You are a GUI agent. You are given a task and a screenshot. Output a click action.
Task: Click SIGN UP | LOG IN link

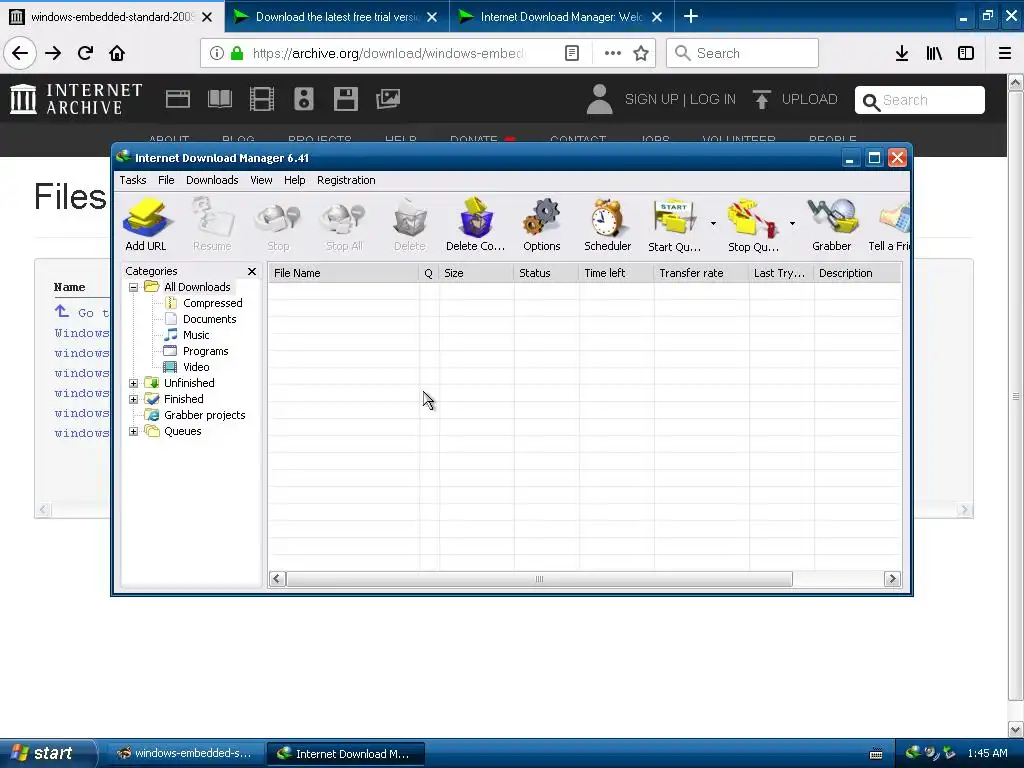680,99
